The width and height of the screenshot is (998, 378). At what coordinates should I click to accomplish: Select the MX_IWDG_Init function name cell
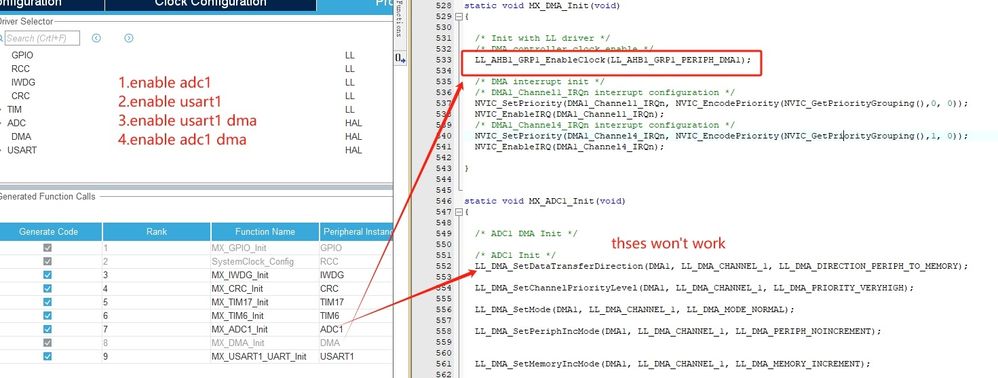point(265,275)
